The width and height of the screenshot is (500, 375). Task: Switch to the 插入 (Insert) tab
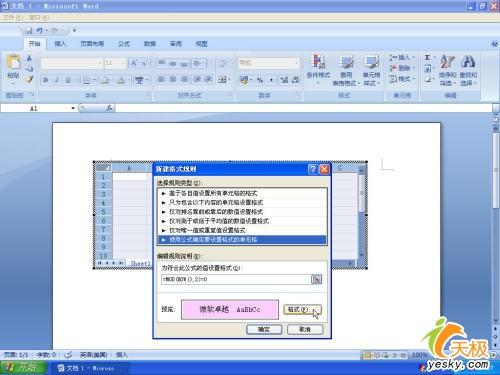pyautogui.click(x=60, y=44)
